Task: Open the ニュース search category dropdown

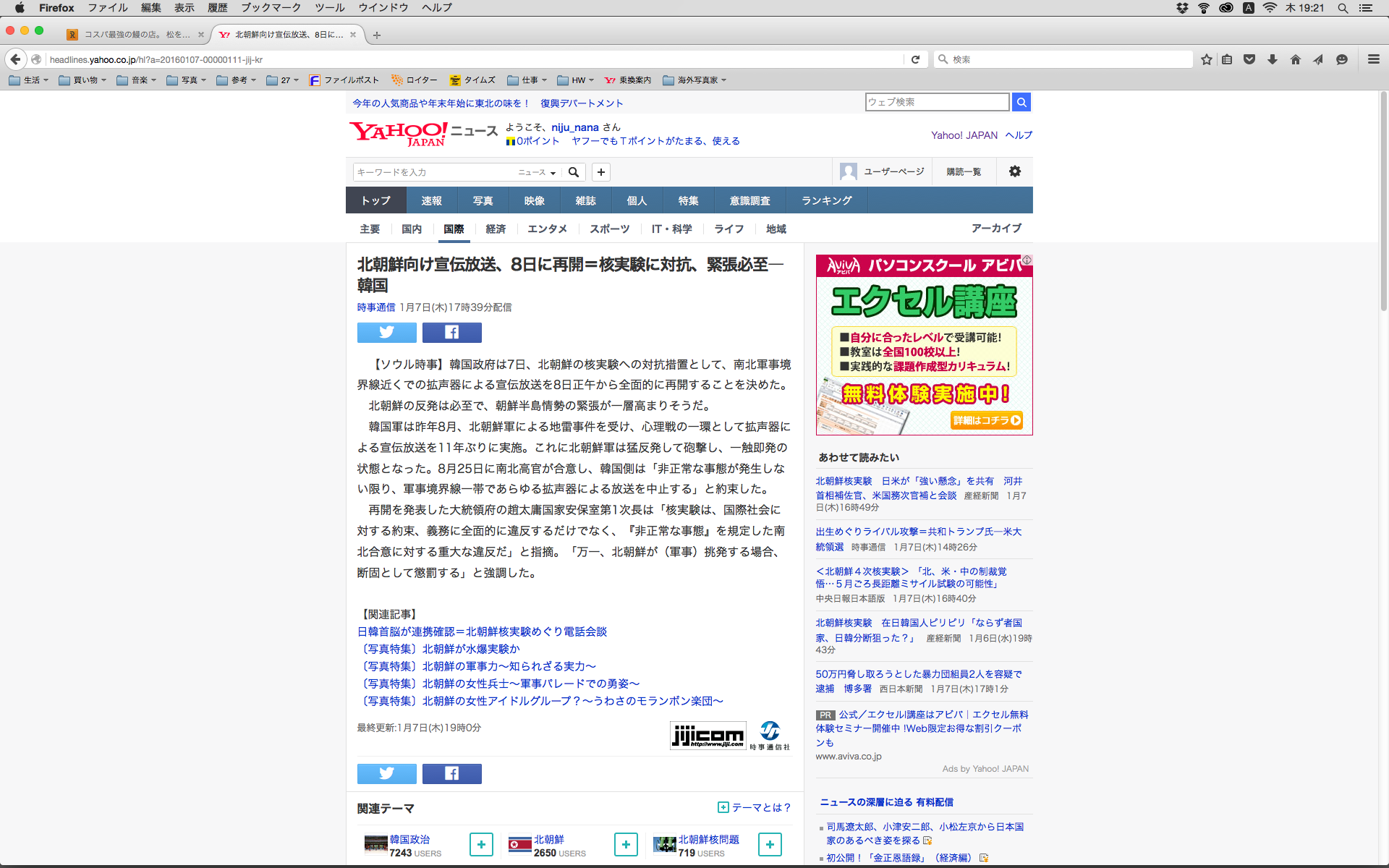Action: pyautogui.click(x=537, y=172)
